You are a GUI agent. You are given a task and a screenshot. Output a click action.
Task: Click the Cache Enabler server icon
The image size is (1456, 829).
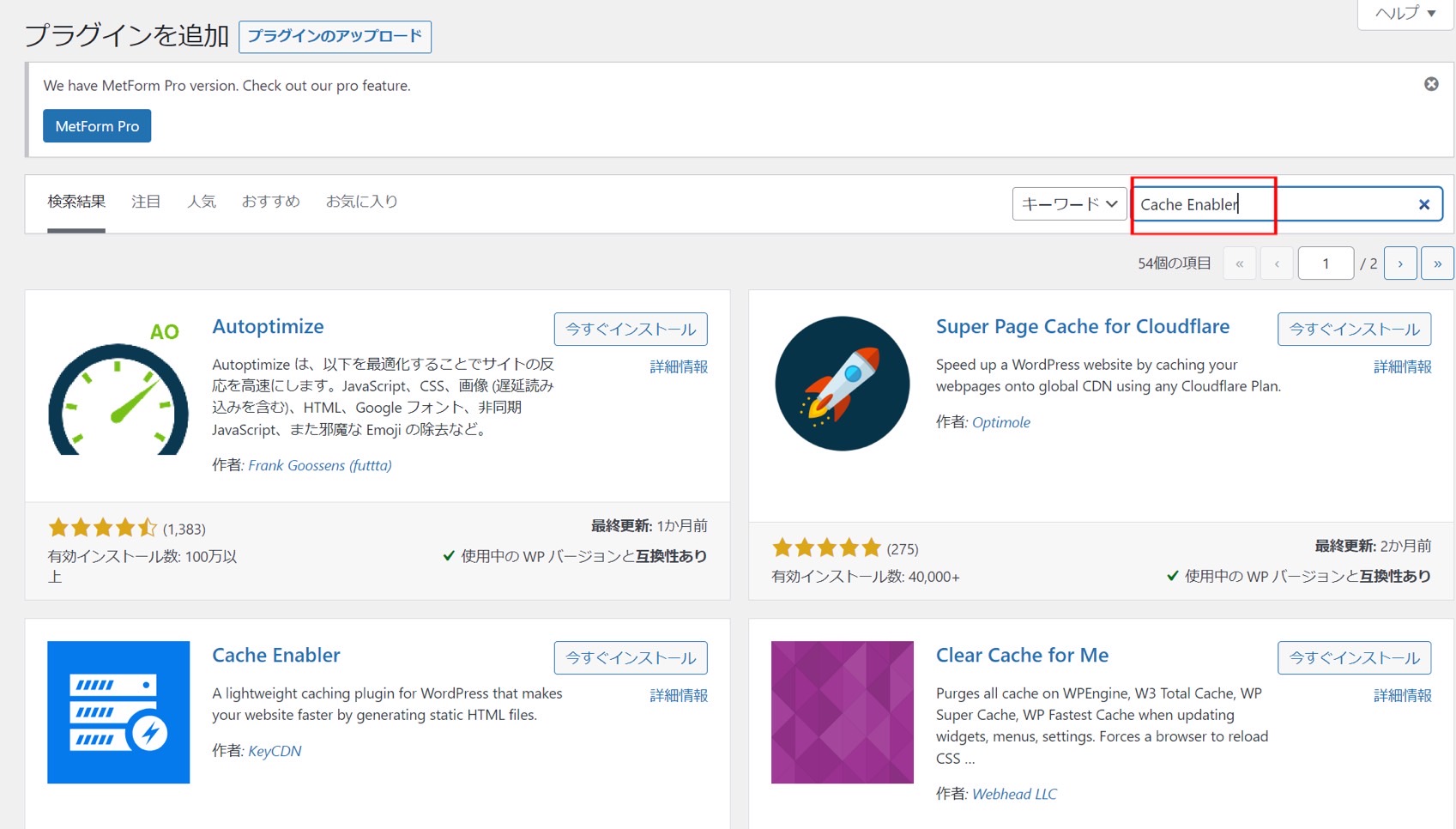click(x=118, y=712)
